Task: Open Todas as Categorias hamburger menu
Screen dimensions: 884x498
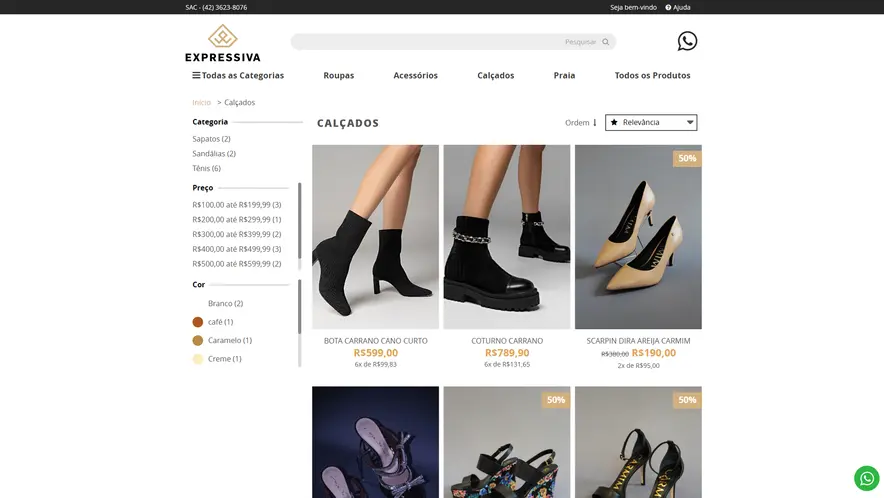Action: click(196, 75)
